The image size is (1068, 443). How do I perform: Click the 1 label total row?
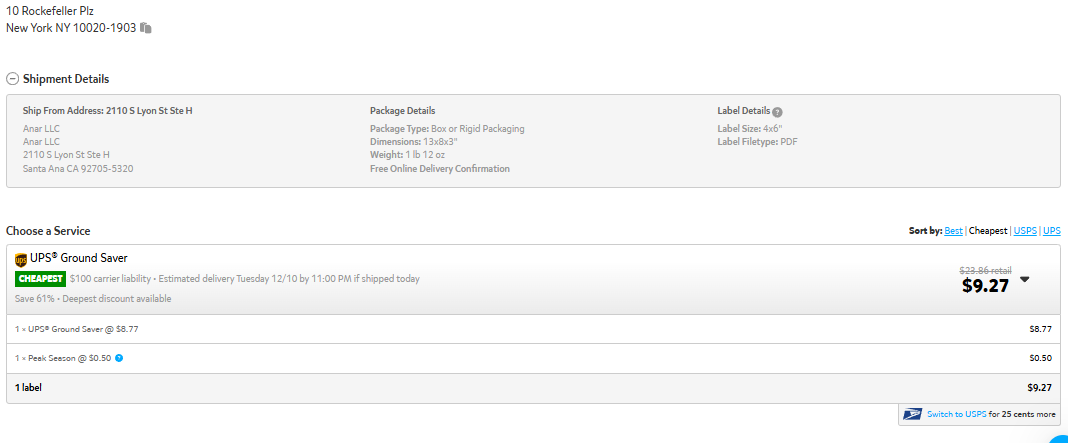(x=533, y=388)
